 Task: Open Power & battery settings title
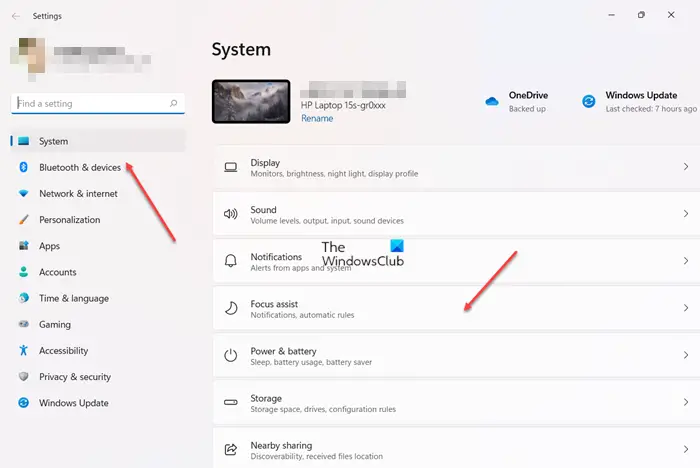tap(283, 351)
